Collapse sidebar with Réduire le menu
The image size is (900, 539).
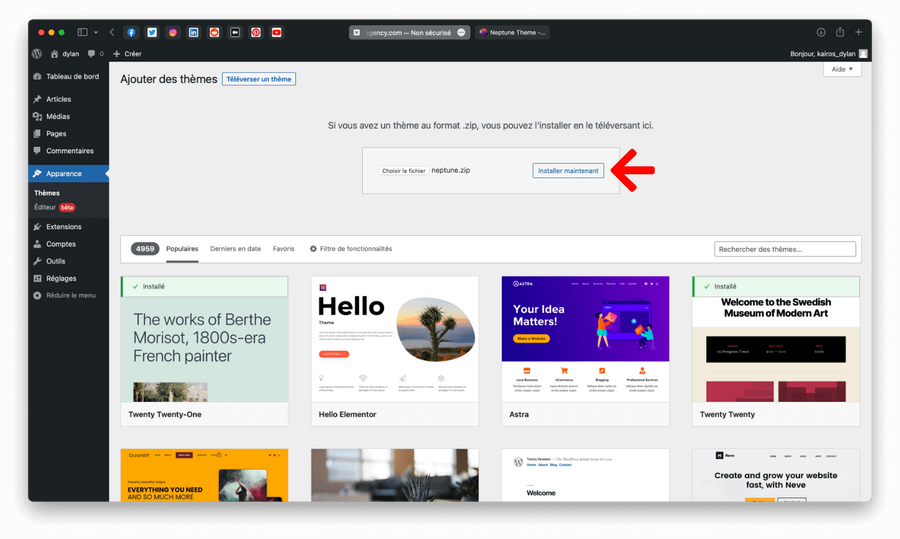(68, 296)
